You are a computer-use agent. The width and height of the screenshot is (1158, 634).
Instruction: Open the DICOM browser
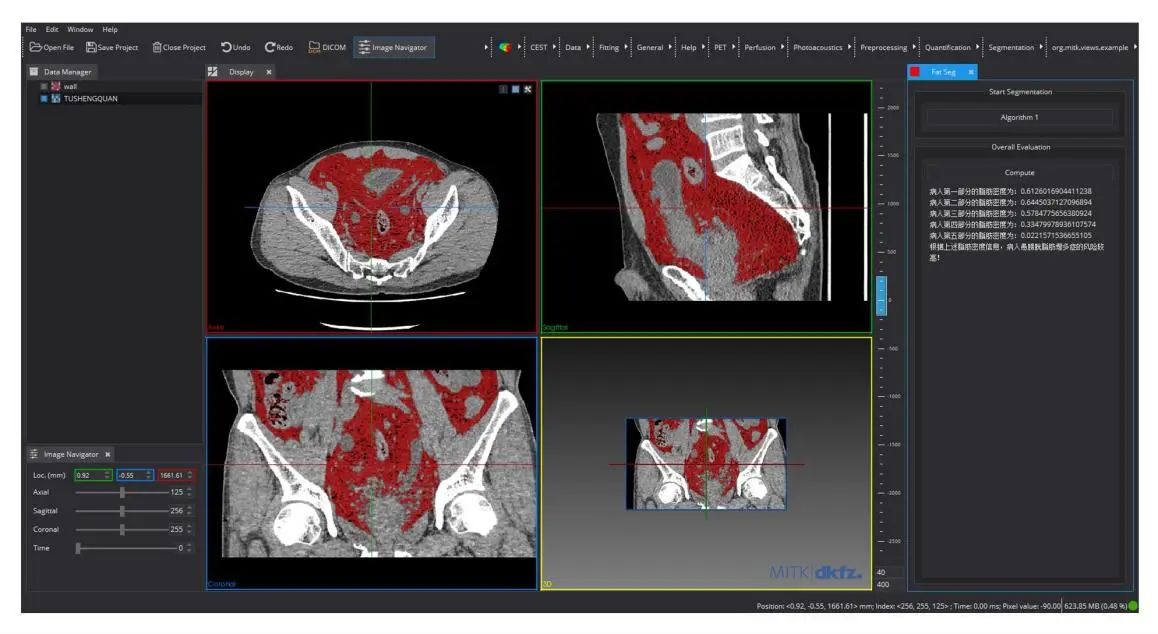pos(314,47)
